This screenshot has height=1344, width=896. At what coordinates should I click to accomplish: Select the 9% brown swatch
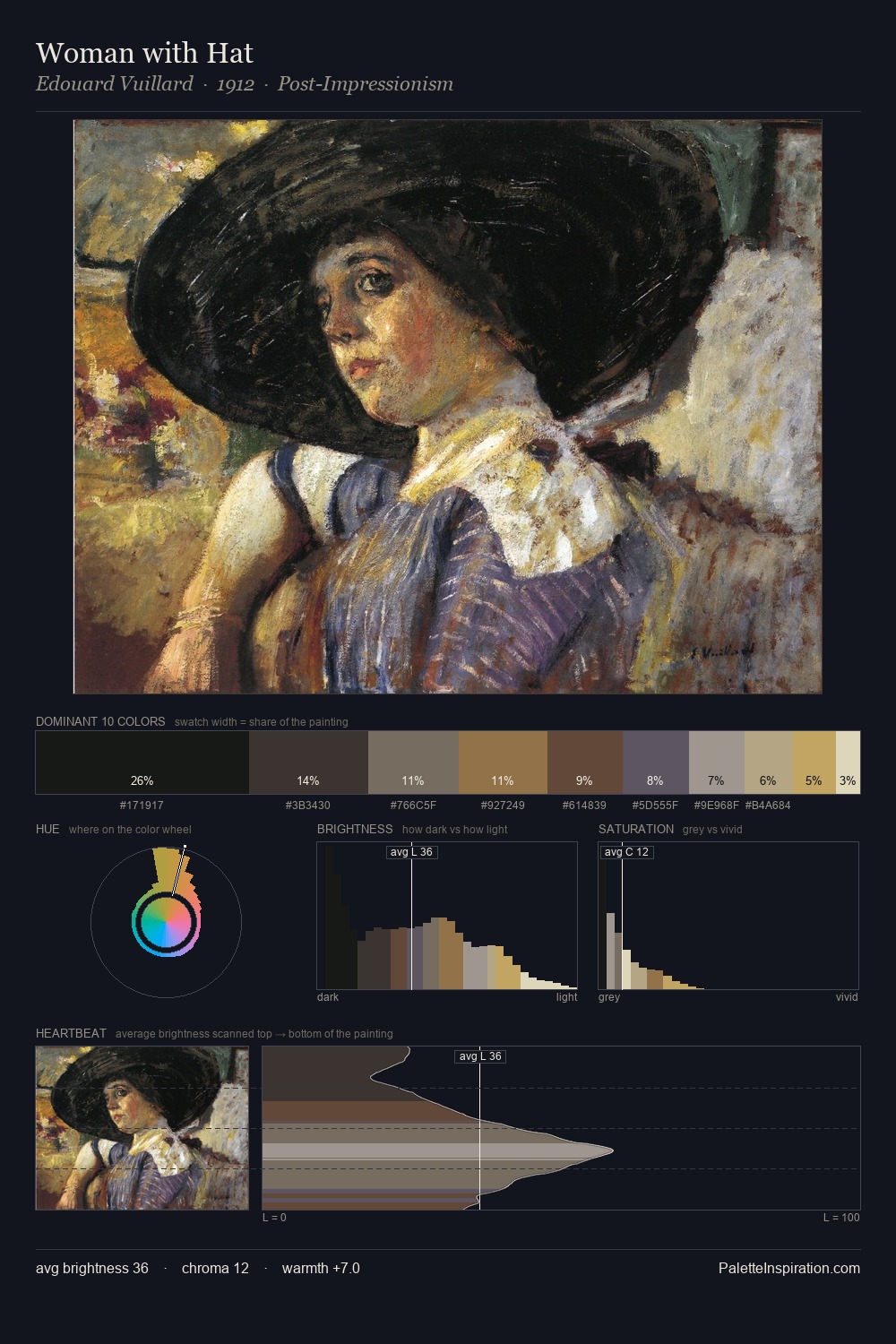coord(584,762)
